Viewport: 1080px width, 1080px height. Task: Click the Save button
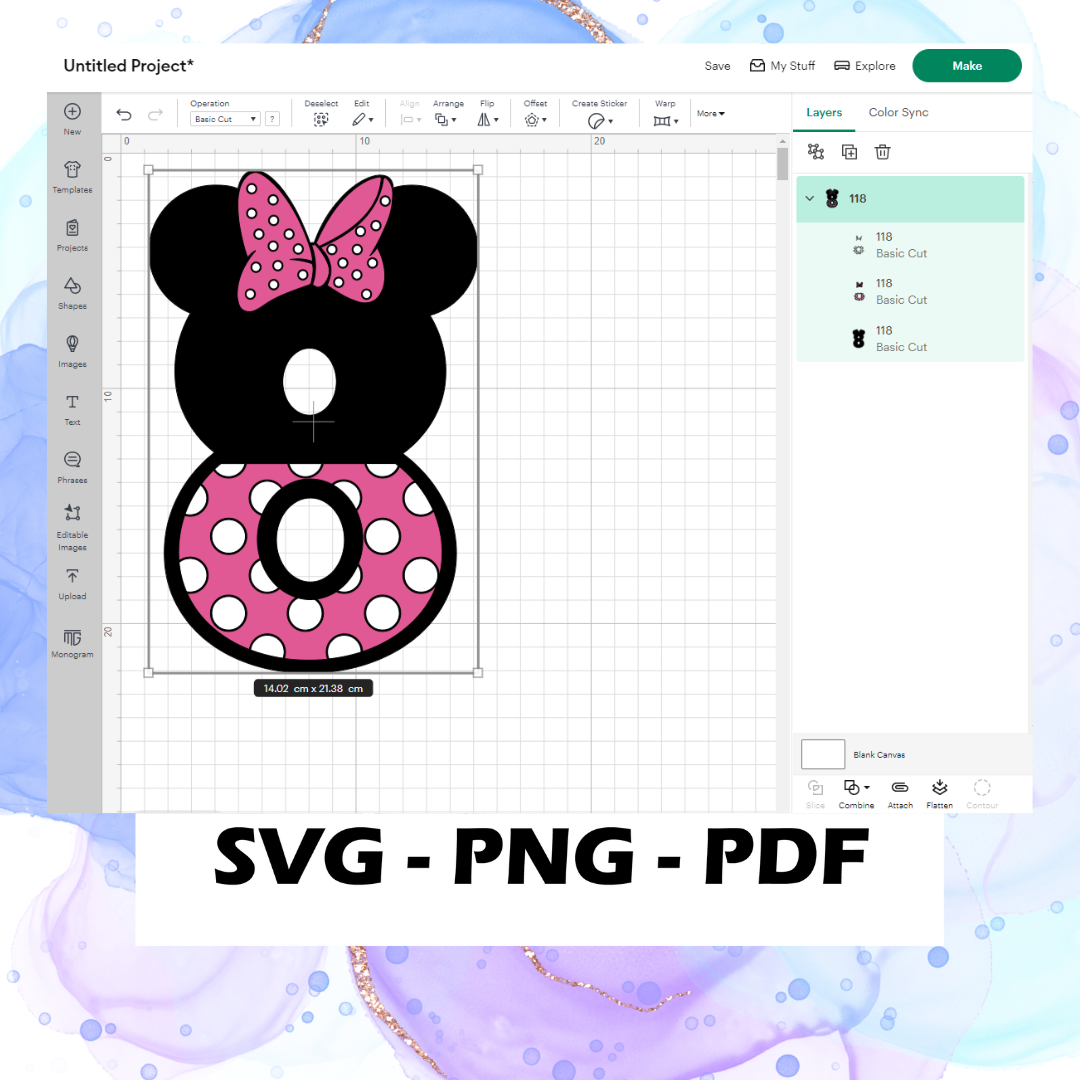click(717, 65)
